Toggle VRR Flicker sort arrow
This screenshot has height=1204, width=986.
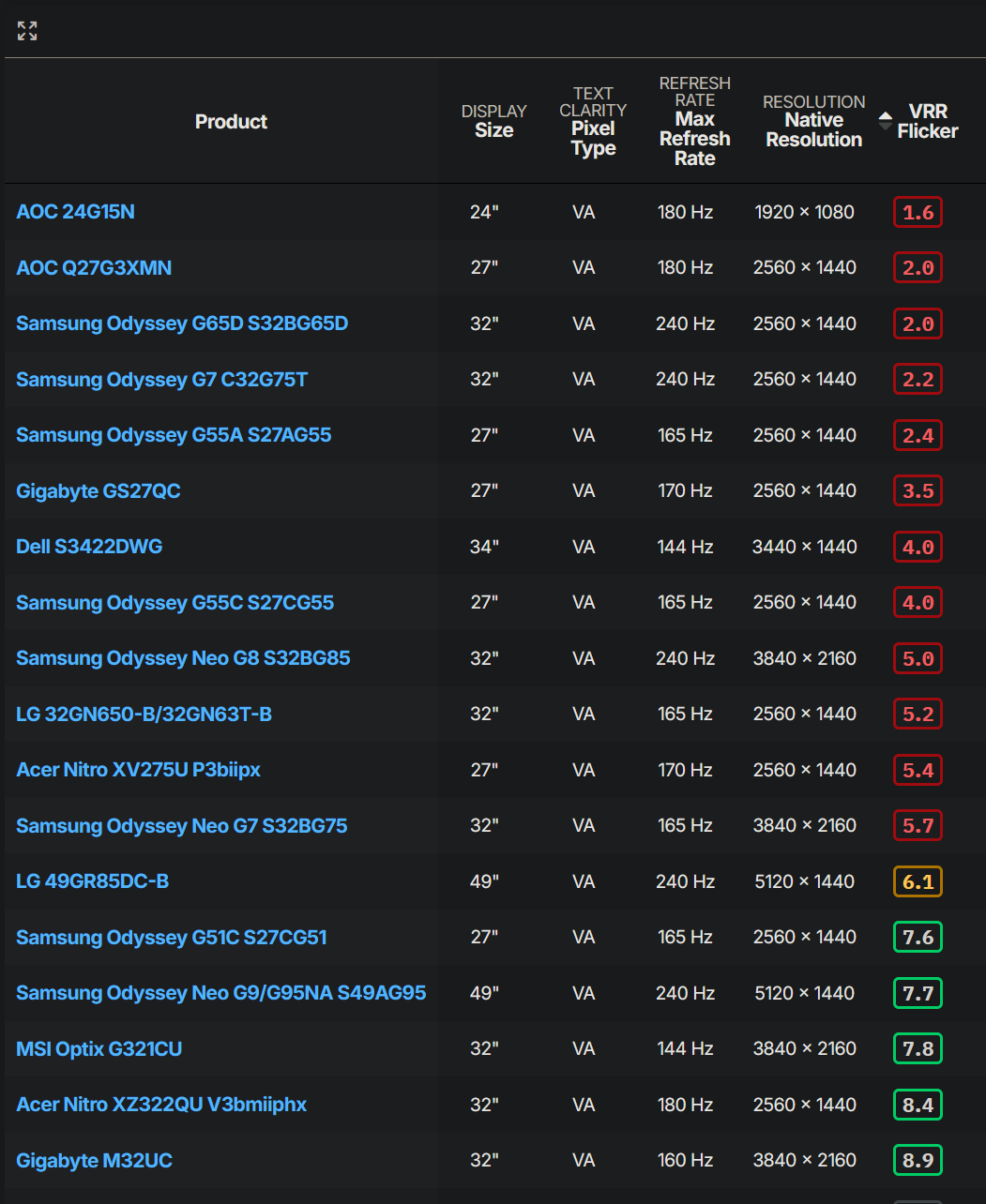(885, 121)
